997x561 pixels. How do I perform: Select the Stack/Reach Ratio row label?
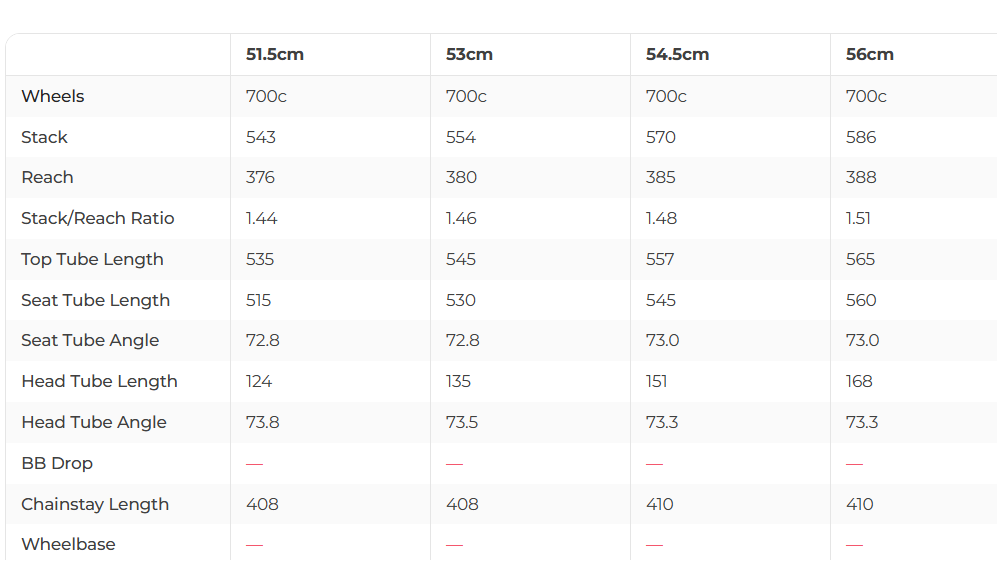[98, 219]
